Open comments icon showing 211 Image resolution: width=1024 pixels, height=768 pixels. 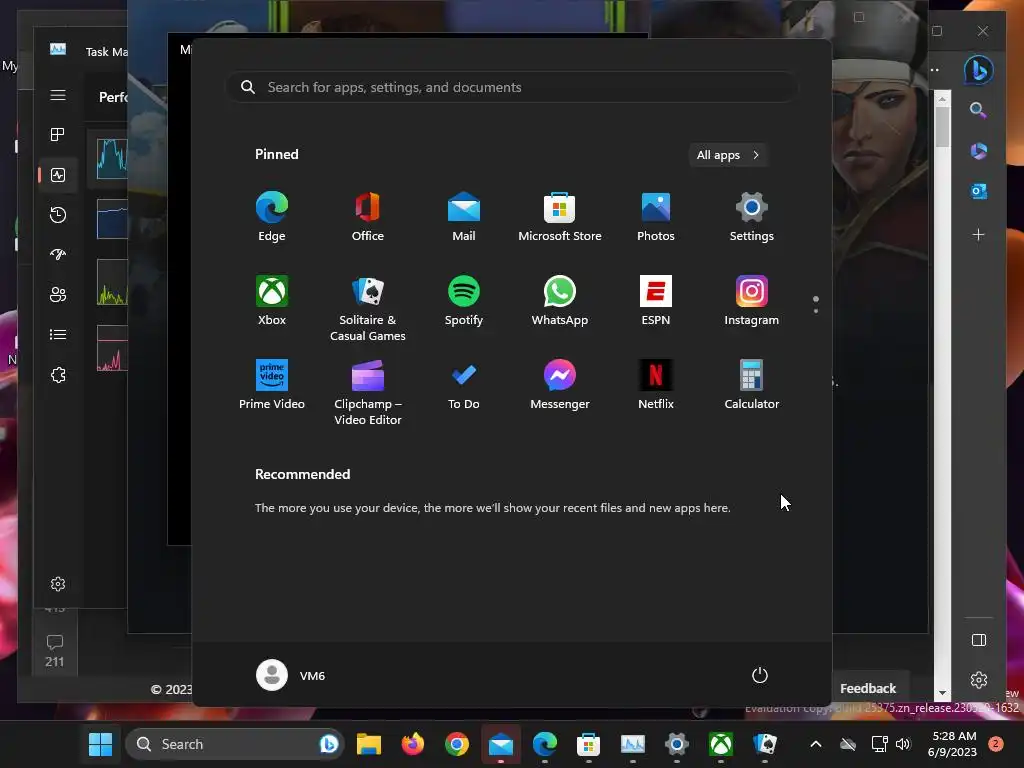pyautogui.click(x=55, y=650)
